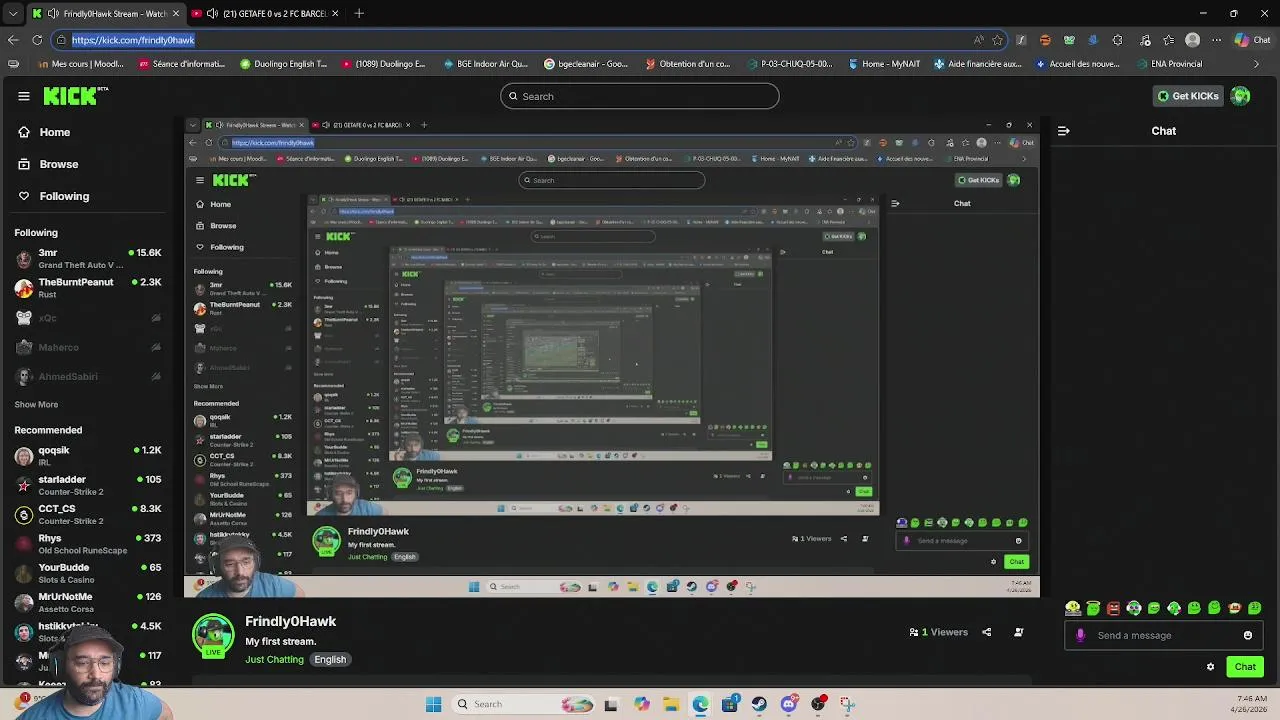Screen dimensions: 1280x720
Task: Reload the page in browser toolbar
Action: point(37,40)
